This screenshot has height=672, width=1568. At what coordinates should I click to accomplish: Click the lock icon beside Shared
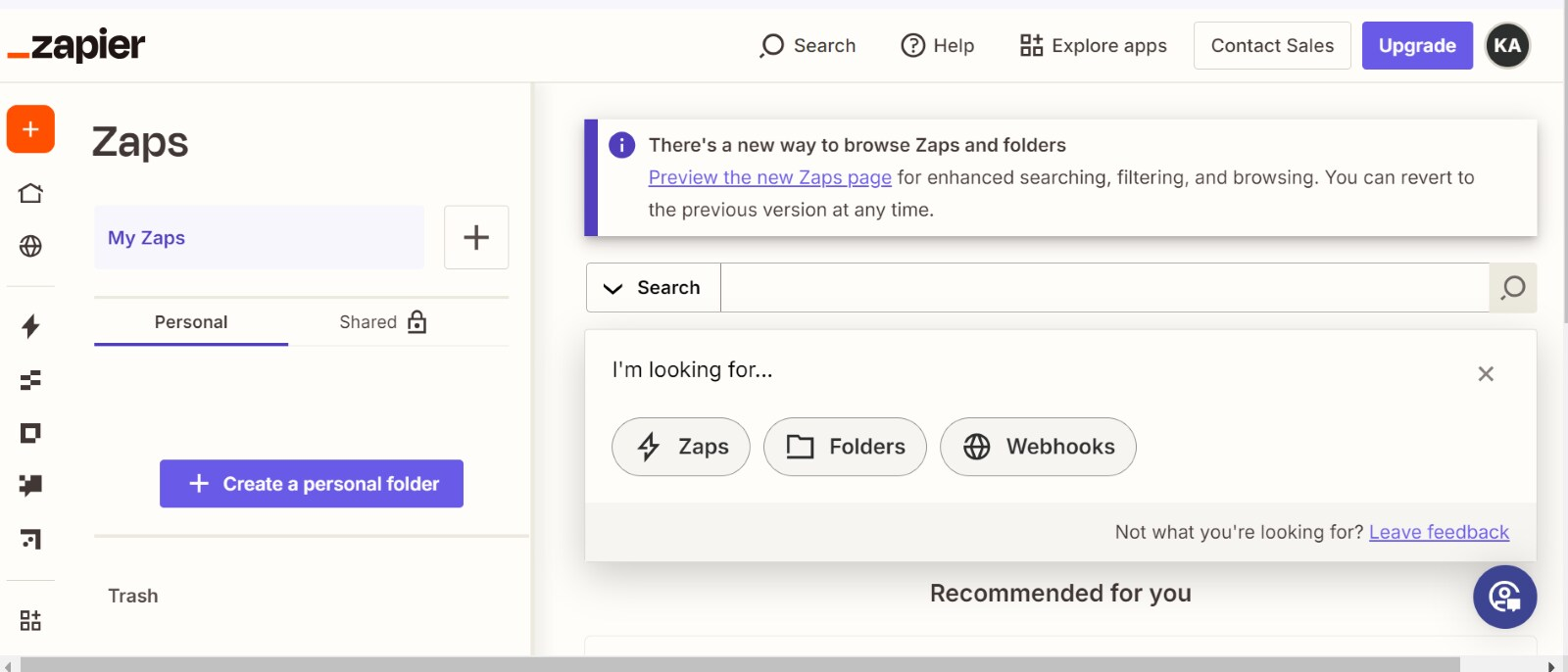coord(416,322)
